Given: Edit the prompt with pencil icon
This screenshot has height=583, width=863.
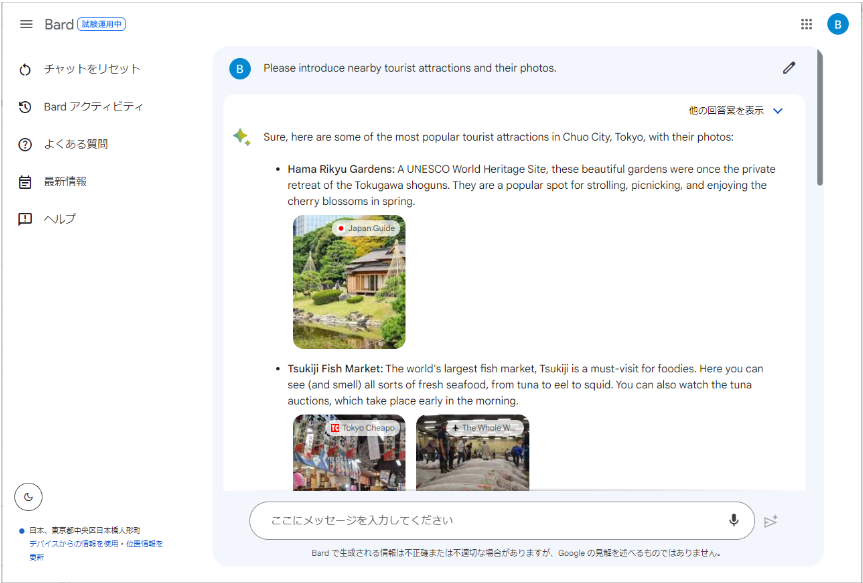Looking at the screenshot, I should (789, 68).
